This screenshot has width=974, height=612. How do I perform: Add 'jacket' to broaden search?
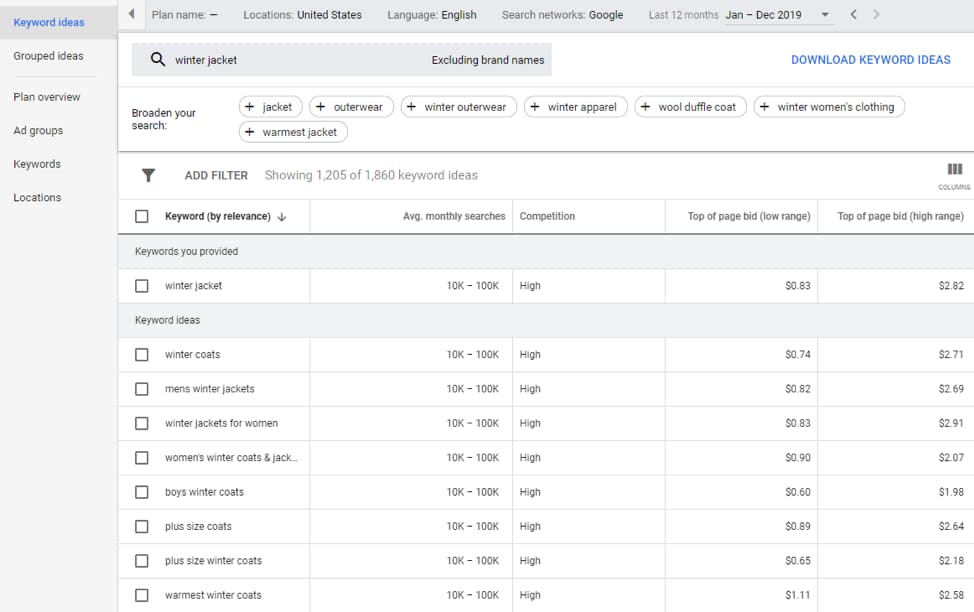coord(270,107)
